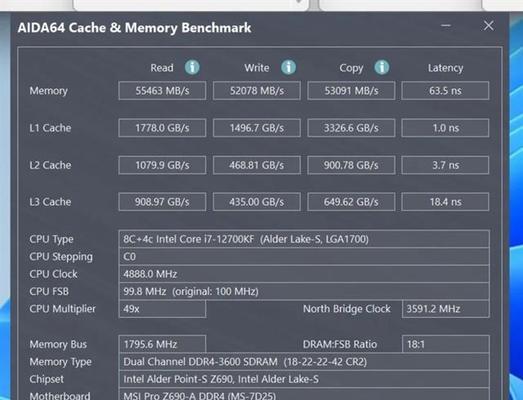This screenshot has height=400, width=523.
Task: Click the North Bridge Clock 3591.2 MHz field
Action: (x=446, y=309)
